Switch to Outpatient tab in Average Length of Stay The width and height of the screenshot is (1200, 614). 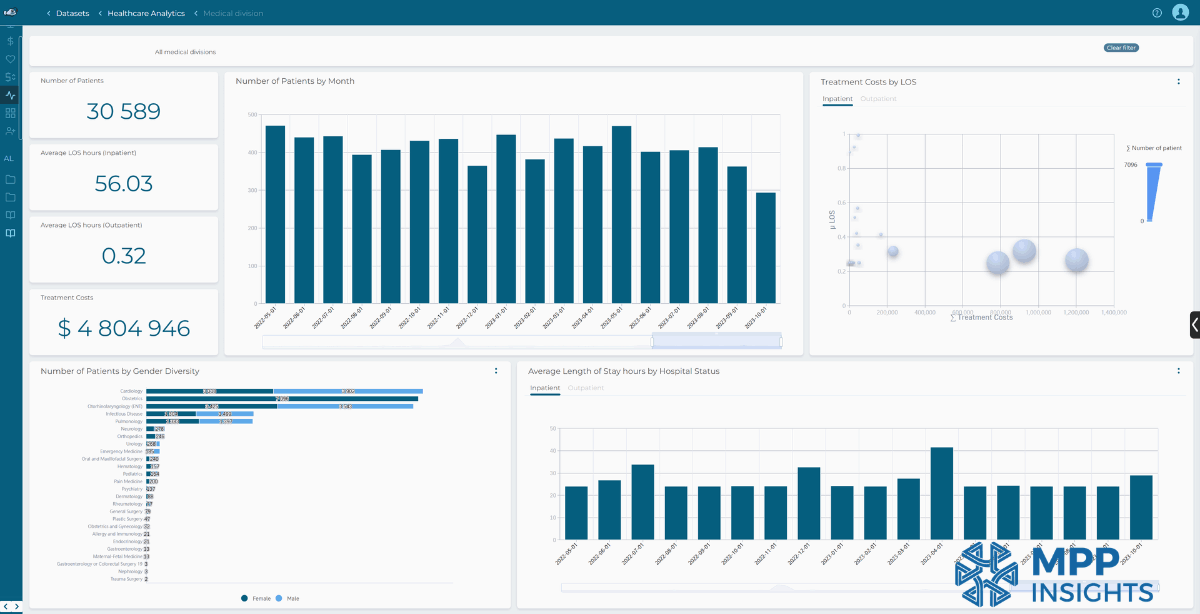[x=585, y=388]
